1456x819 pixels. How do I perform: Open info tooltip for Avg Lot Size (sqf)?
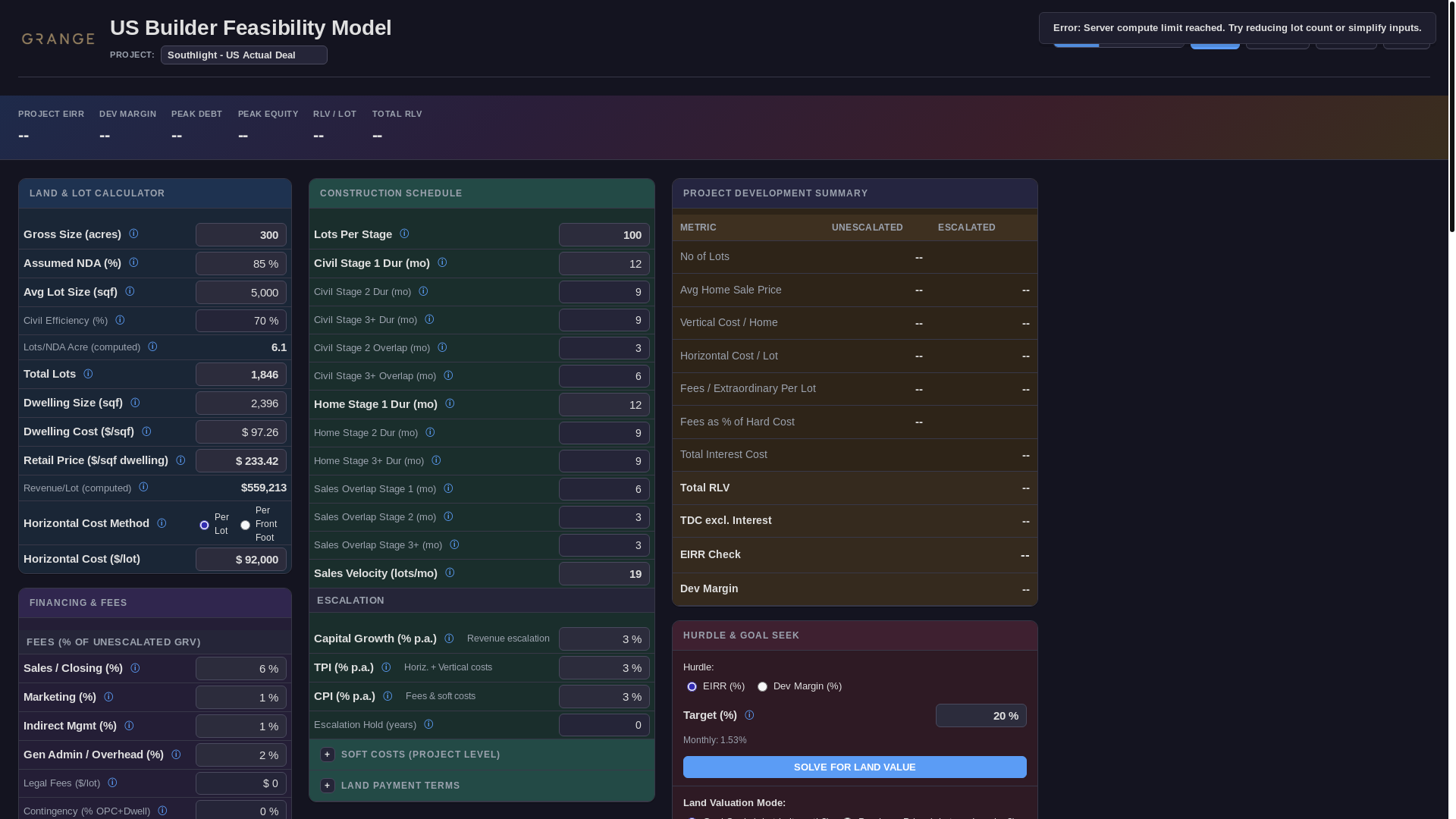click(x=130, y=291)
